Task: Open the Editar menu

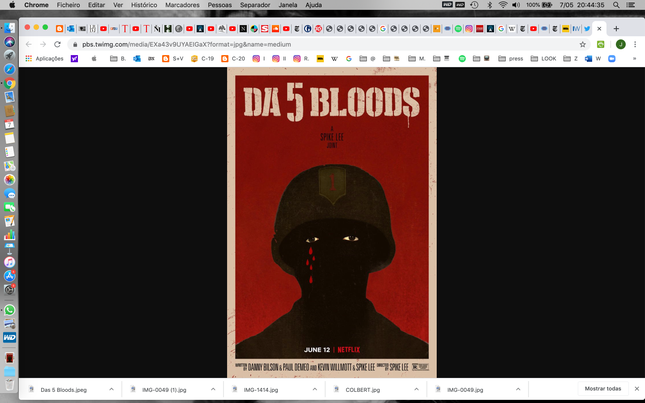Action: tap(96, 5)
